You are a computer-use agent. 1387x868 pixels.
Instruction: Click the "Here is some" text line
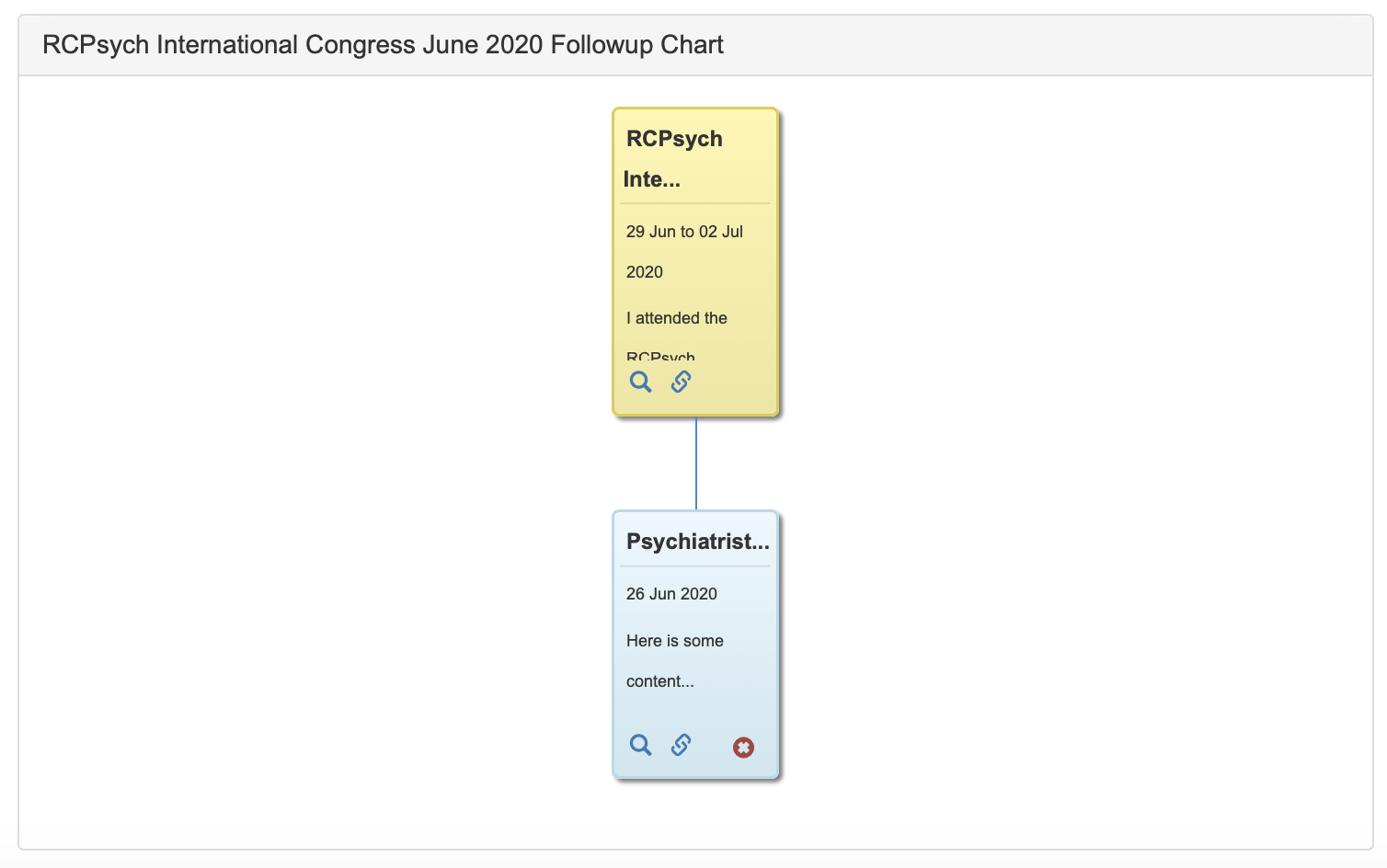[675, 641]
